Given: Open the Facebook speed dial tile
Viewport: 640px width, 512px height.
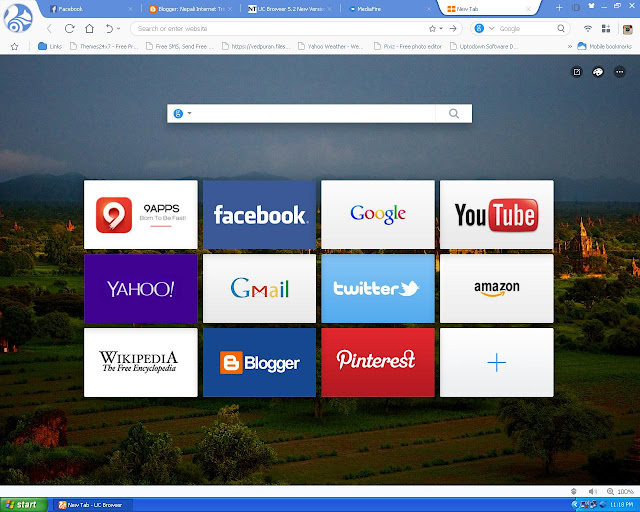Looking at the screenshot, I should [260, 215].
